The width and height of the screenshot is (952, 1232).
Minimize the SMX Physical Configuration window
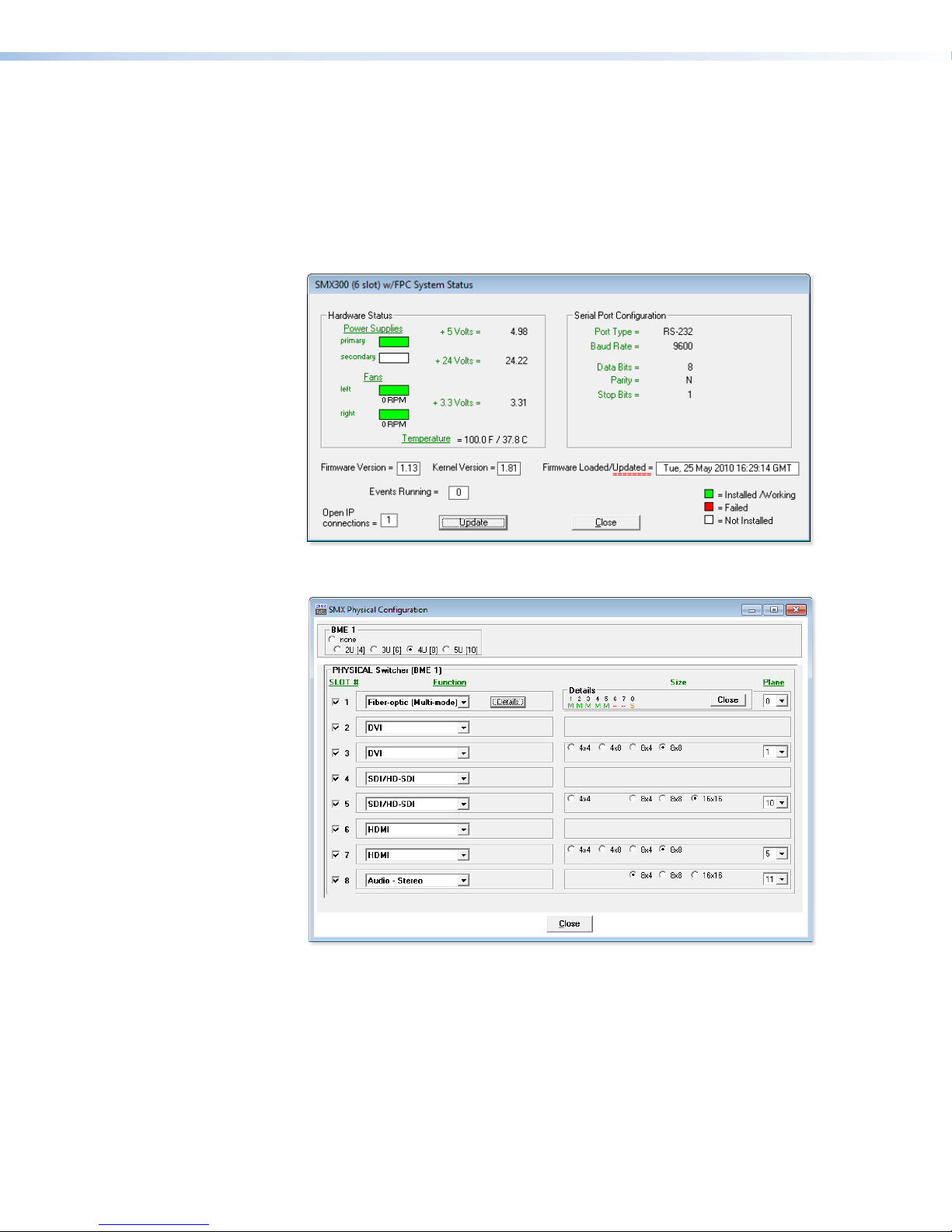point(751,609)
